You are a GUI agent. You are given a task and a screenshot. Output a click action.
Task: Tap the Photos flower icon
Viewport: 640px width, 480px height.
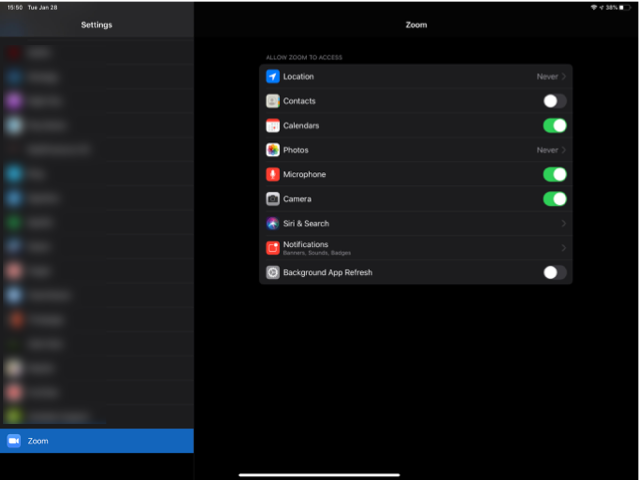(x=272, y=150)
